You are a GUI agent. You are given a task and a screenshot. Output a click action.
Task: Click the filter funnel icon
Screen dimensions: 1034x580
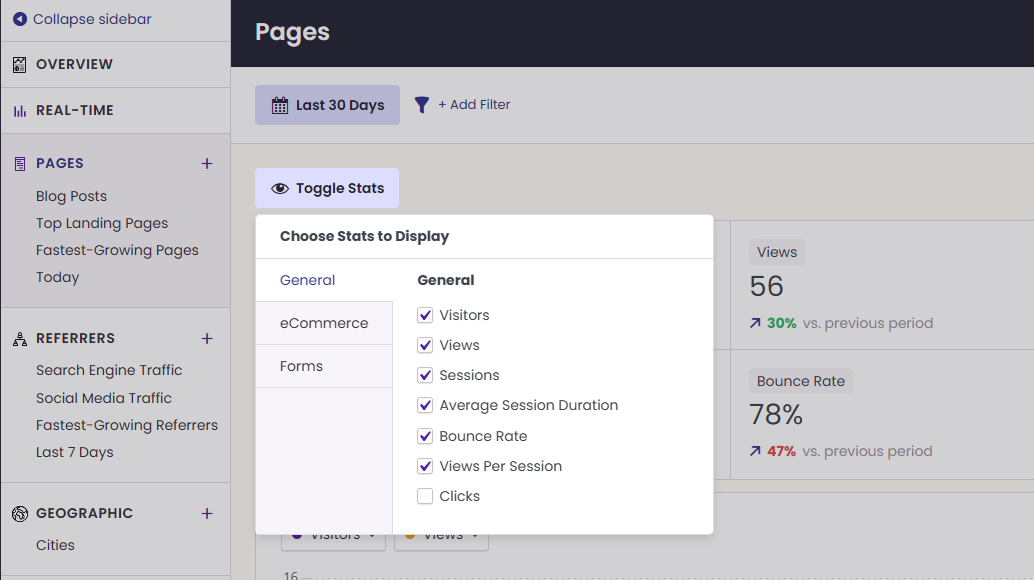point(421,105)
